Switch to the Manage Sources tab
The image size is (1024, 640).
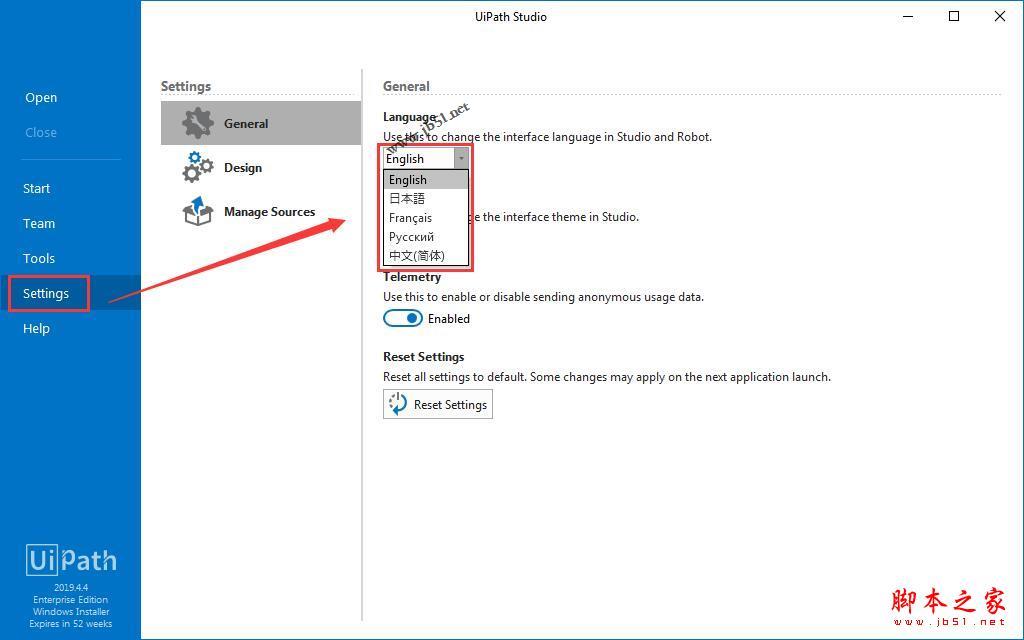point(261,211)
